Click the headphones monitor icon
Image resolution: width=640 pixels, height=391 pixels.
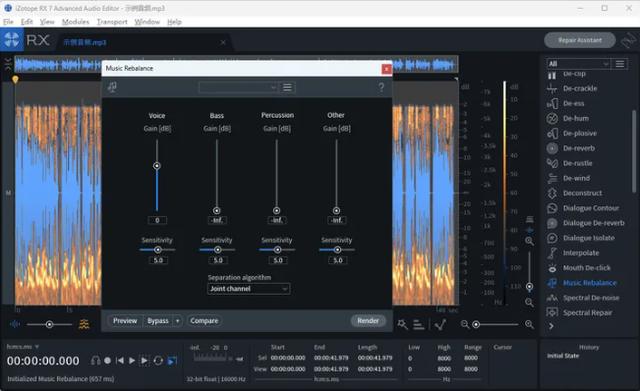(96, 361)
